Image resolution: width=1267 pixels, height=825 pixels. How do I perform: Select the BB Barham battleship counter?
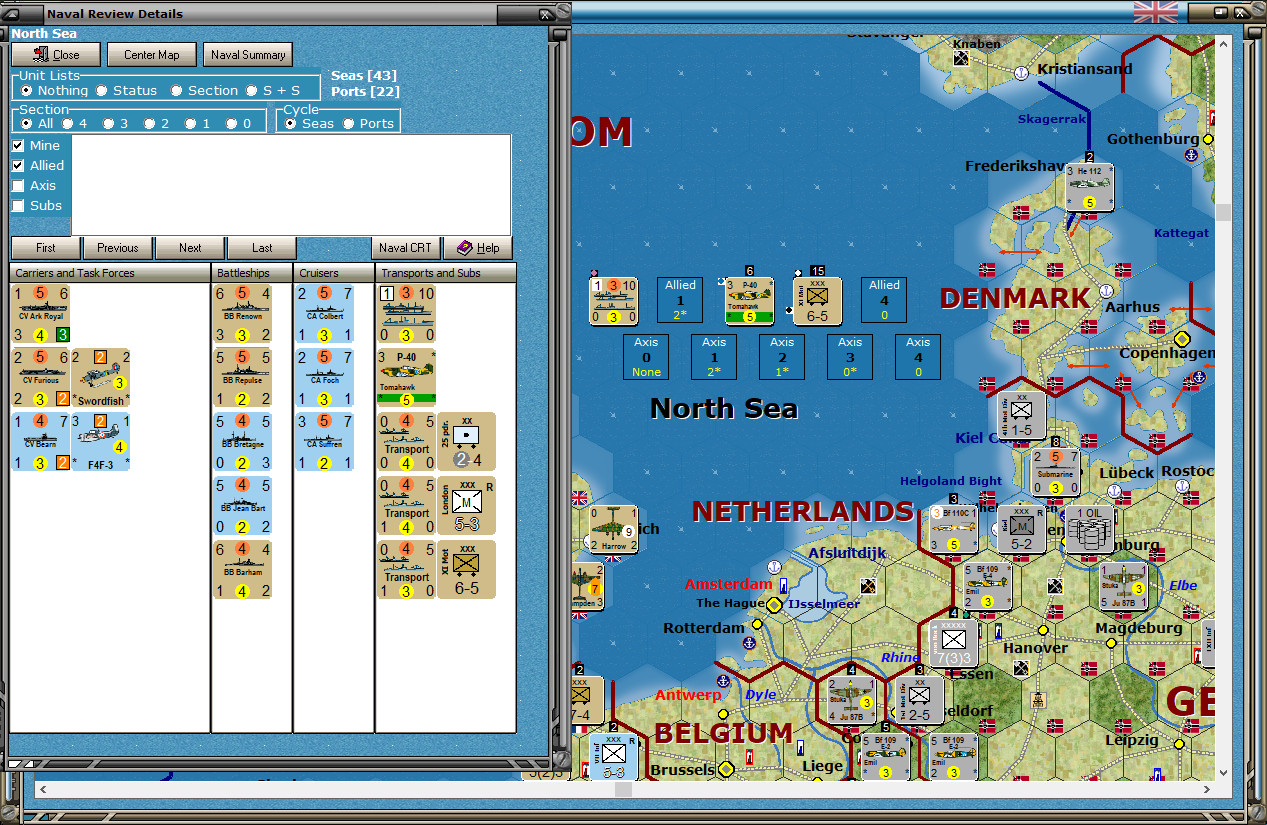click(x=243, y=570)
